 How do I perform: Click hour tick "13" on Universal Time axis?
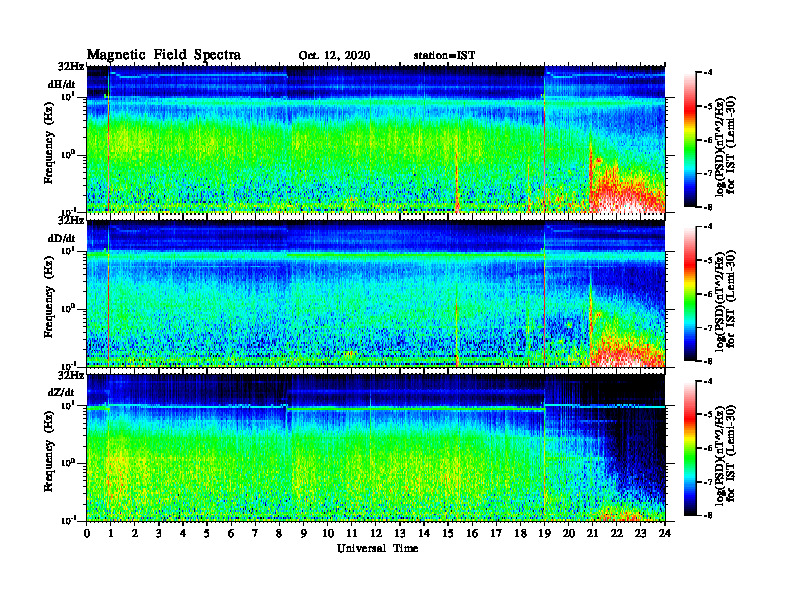pyautogui.click(x=400, y=533)
